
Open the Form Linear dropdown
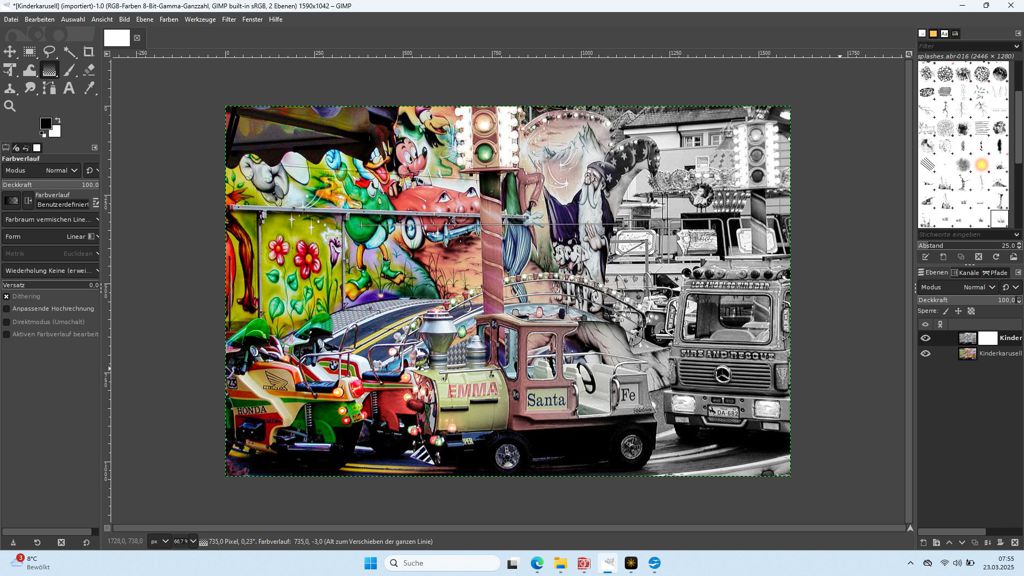click(50, 236)
